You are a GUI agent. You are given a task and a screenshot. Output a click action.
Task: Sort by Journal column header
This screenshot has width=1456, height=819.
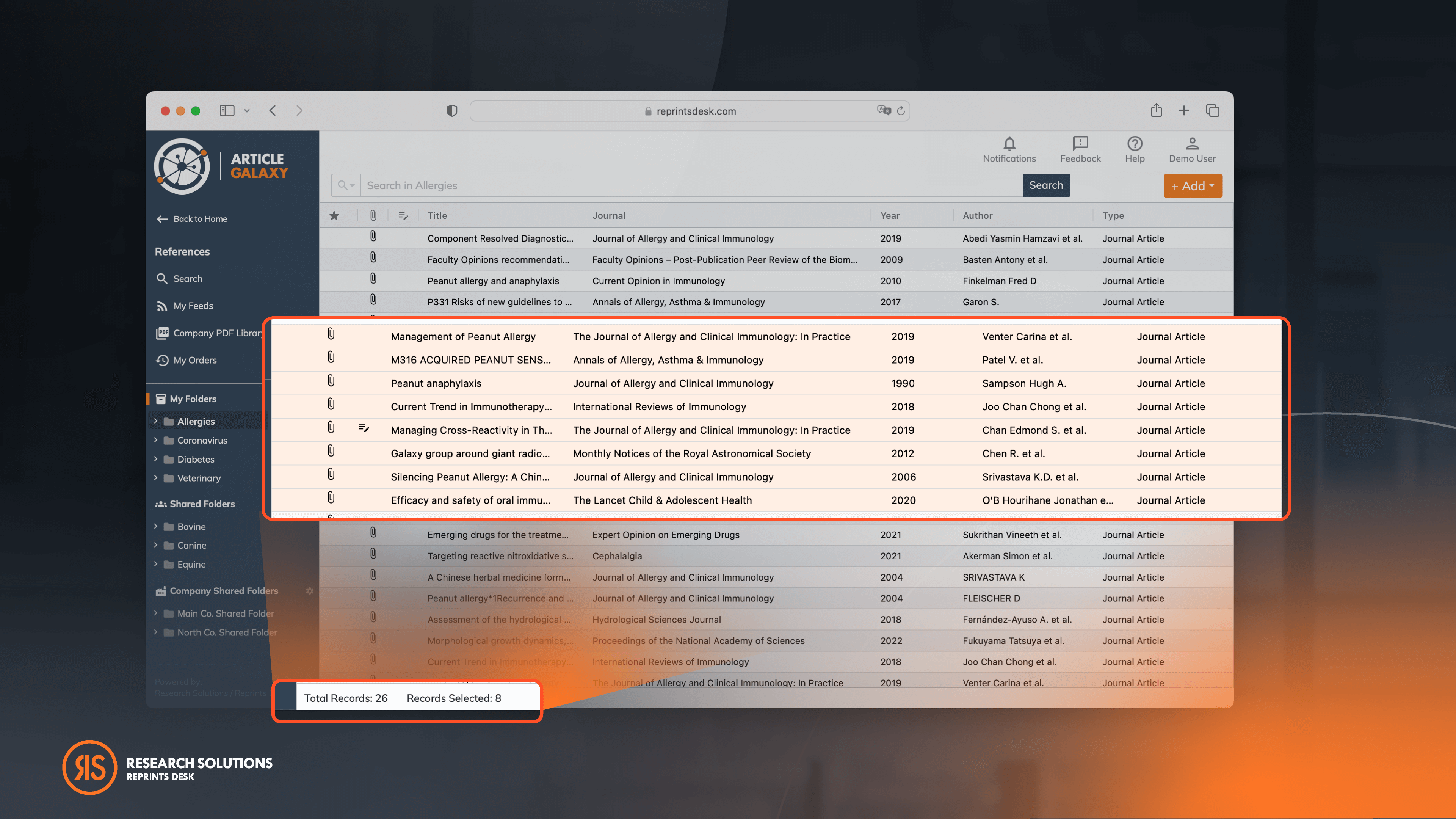pos(609,215)
